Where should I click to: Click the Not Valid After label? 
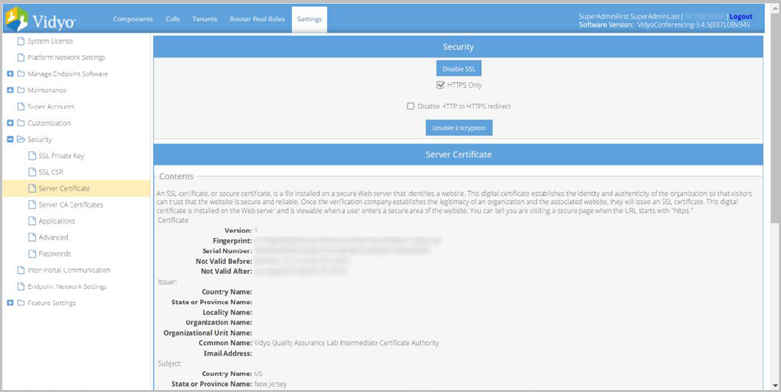coord(227,271)
